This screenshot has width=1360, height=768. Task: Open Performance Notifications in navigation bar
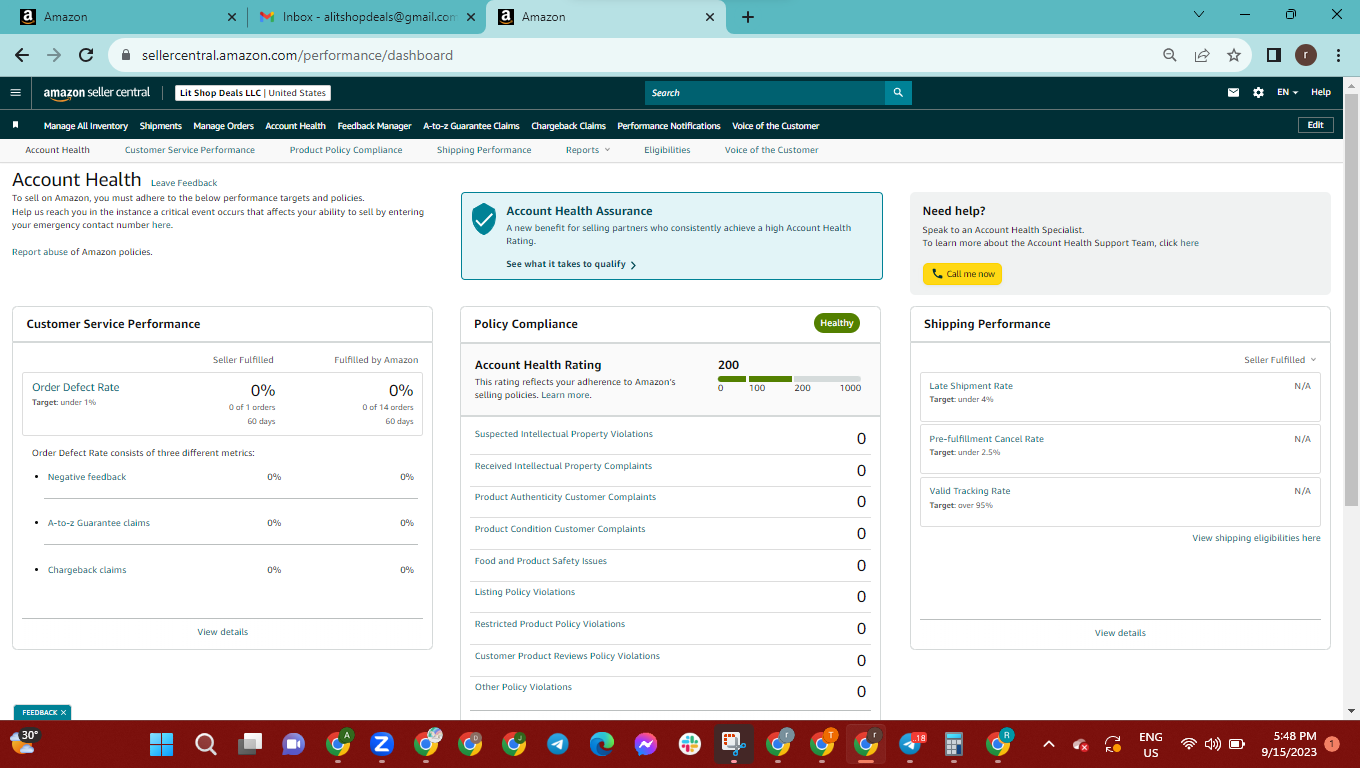click(x=669, y=126)
